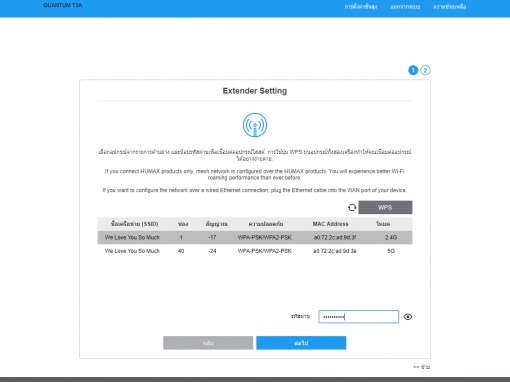Select the 5G We Love You So Much network row
The width and height of the screenshot is (510, 382).
(255, 251)
